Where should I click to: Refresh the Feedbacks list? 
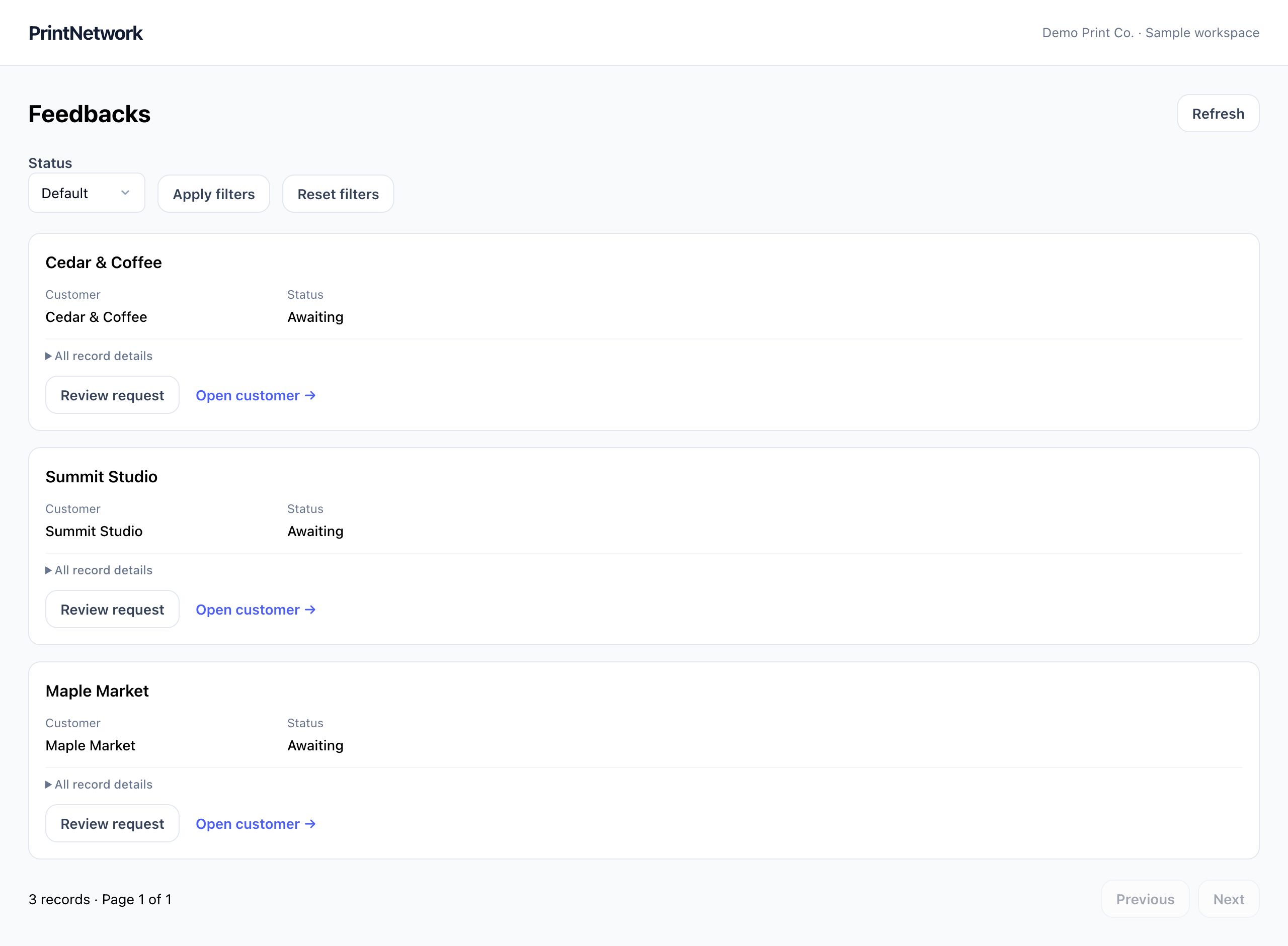tap(1218, 113)
